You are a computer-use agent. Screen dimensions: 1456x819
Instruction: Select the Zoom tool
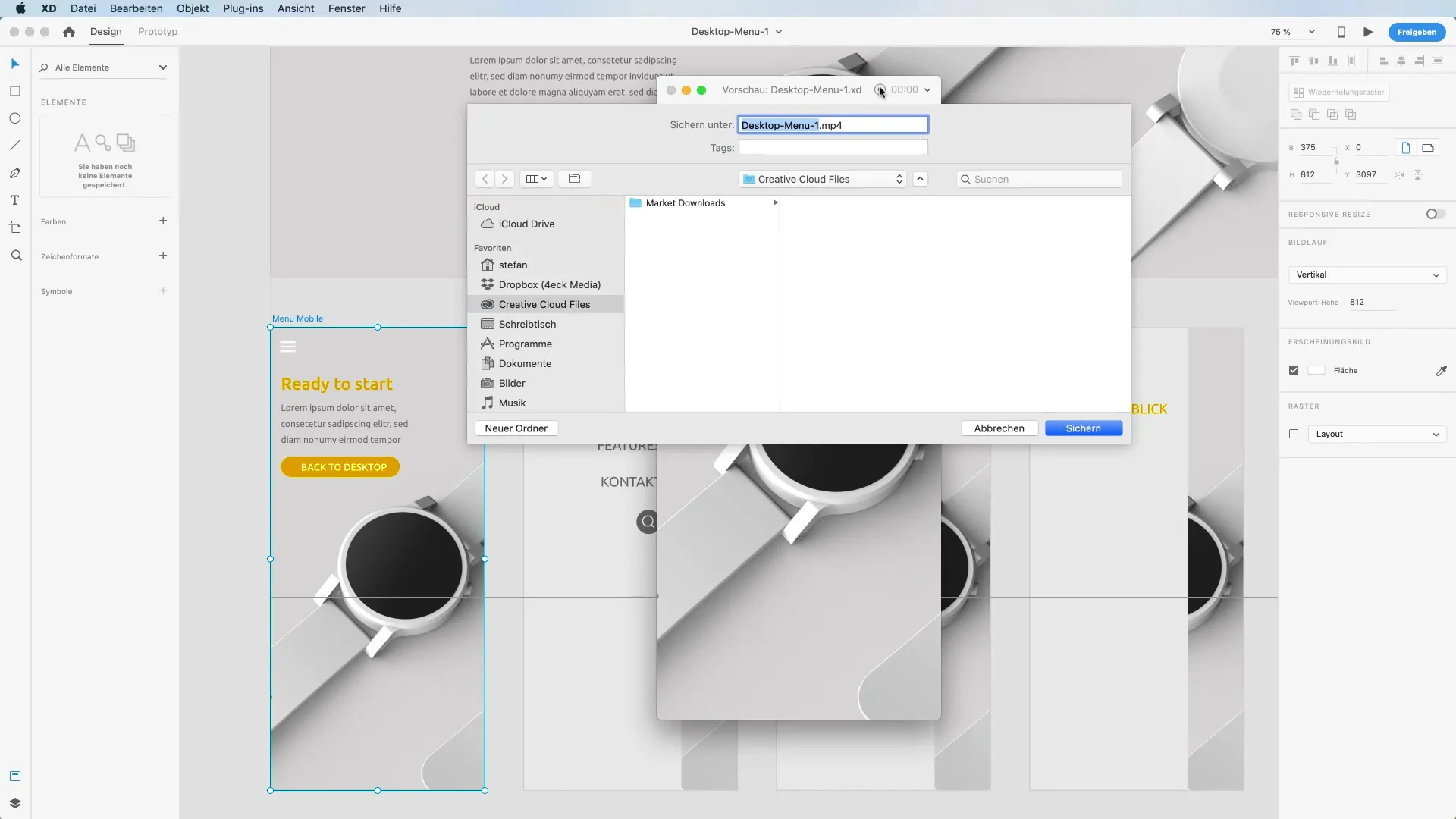(x=16, y=256)
